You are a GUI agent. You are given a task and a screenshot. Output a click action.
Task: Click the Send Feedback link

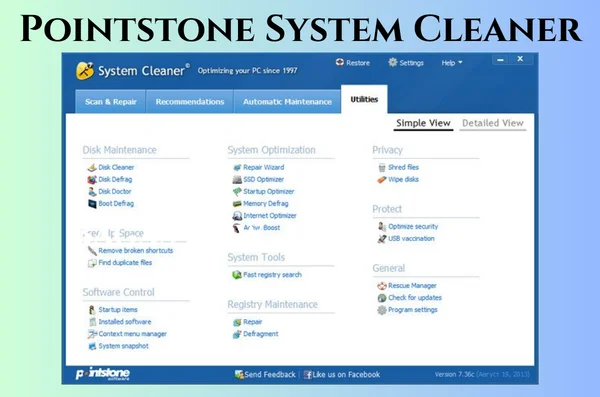coord(265,375)
